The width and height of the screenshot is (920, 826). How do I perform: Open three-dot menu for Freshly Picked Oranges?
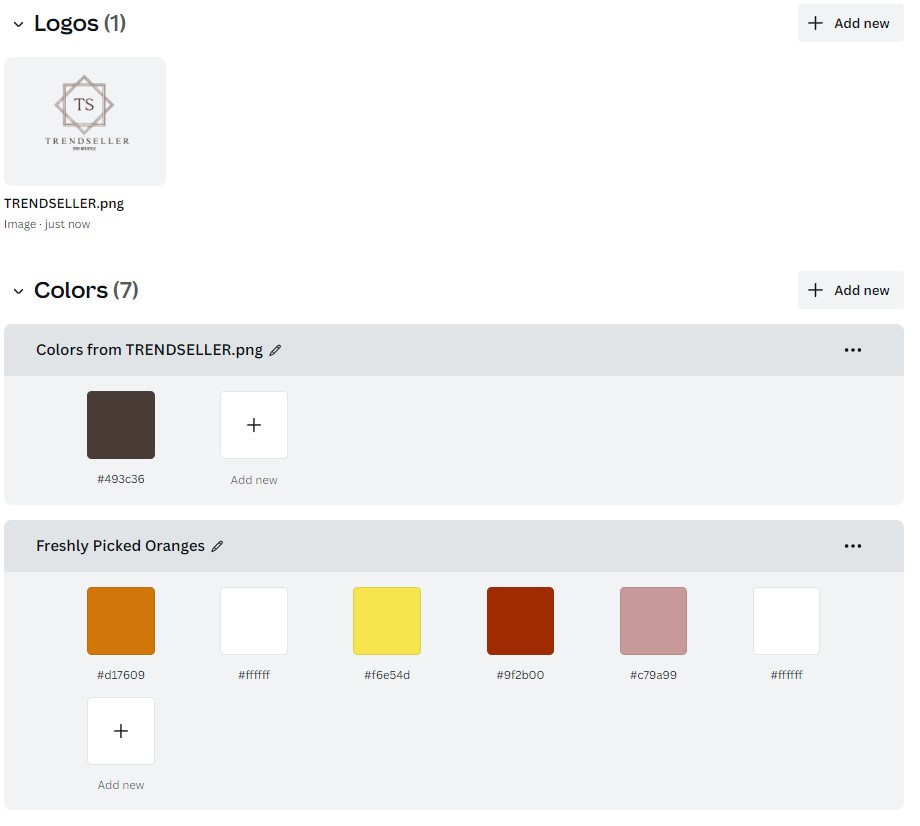852,546
